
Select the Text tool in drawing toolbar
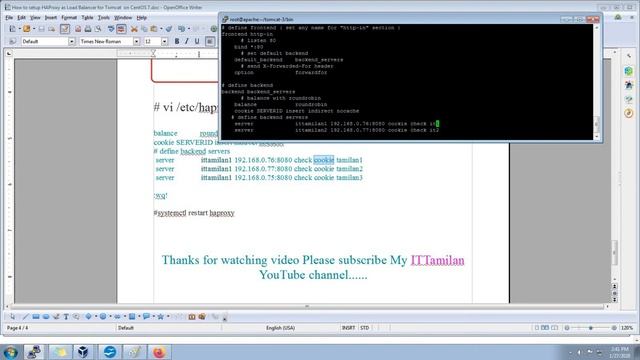66,316
